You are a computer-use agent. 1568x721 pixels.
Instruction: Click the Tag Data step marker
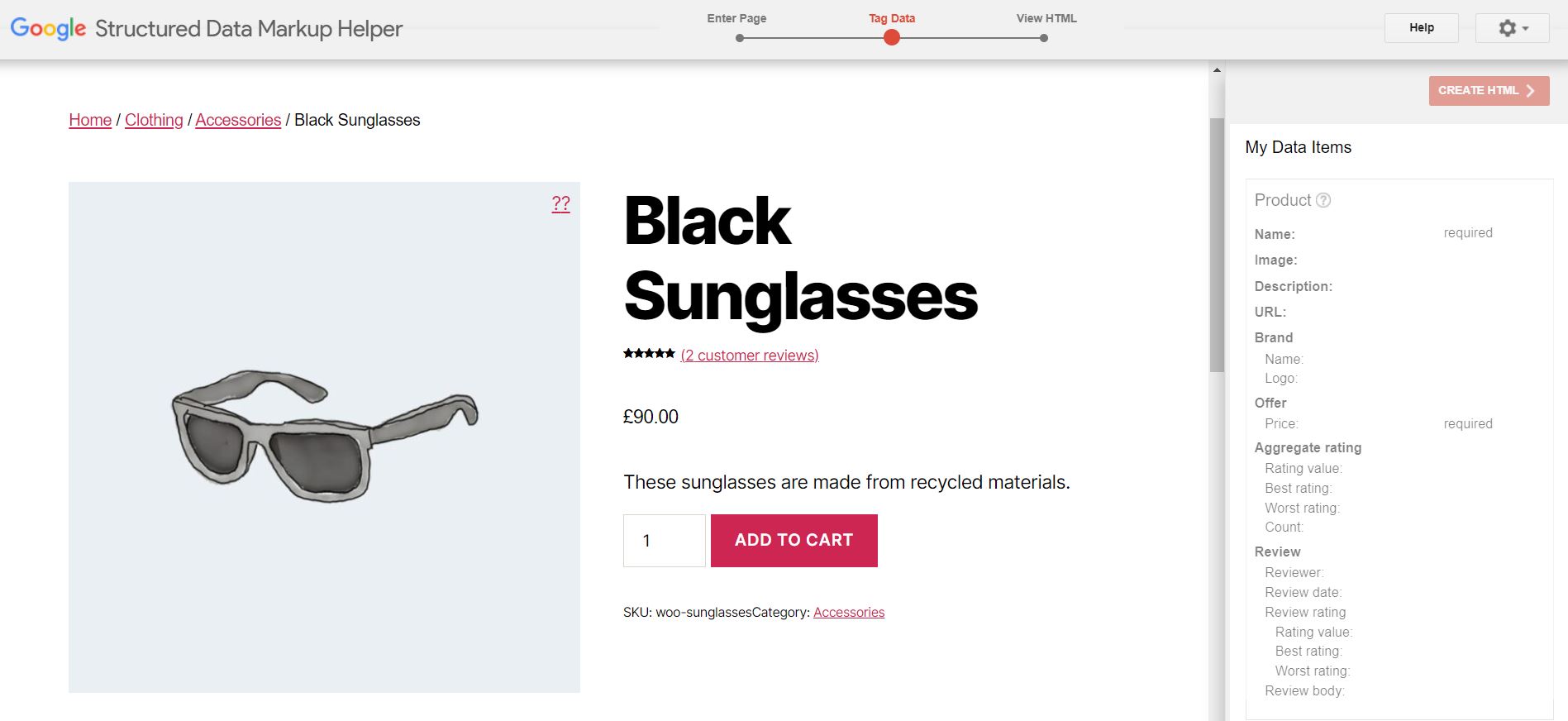[891, 37]
